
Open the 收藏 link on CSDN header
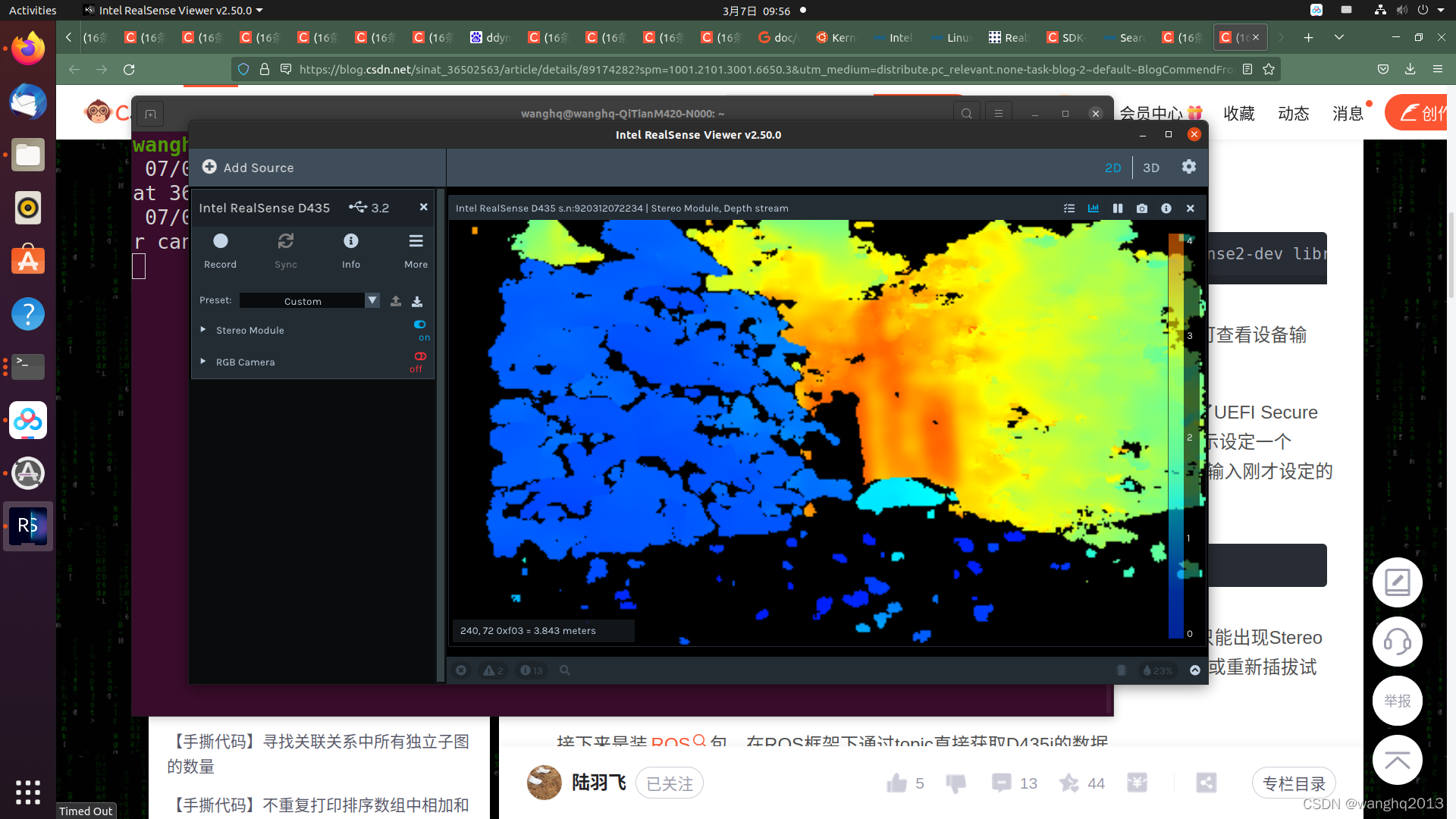pos(1239,114)
